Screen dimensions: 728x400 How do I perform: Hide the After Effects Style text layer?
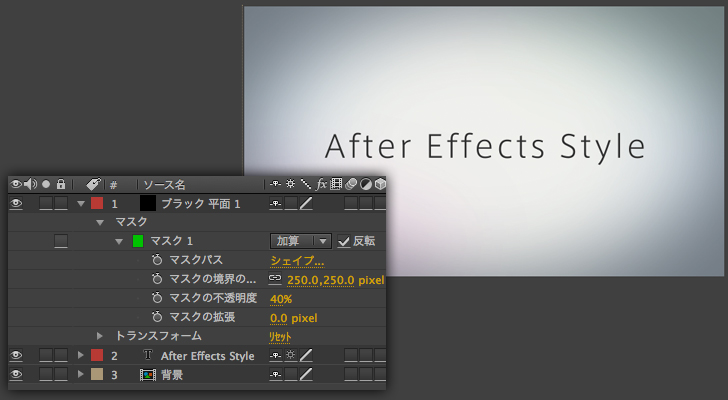[x=16, y=355]
